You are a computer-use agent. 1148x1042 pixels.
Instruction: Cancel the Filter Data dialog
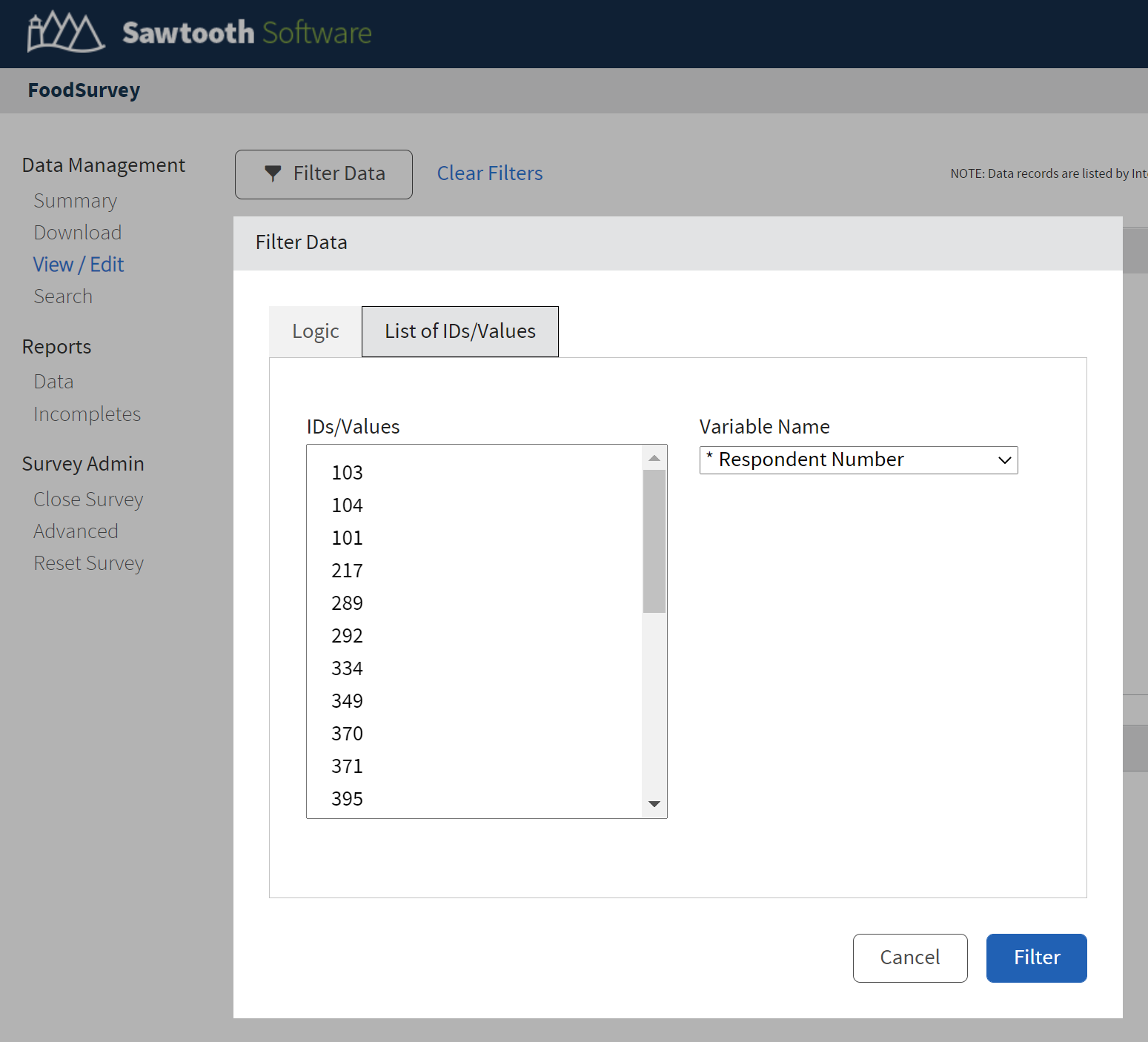tap(909, 958)
